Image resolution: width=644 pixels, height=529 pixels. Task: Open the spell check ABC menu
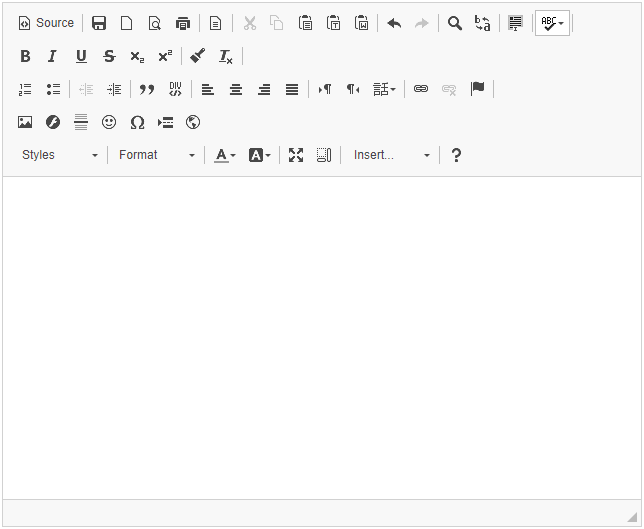tap(552, 23)
